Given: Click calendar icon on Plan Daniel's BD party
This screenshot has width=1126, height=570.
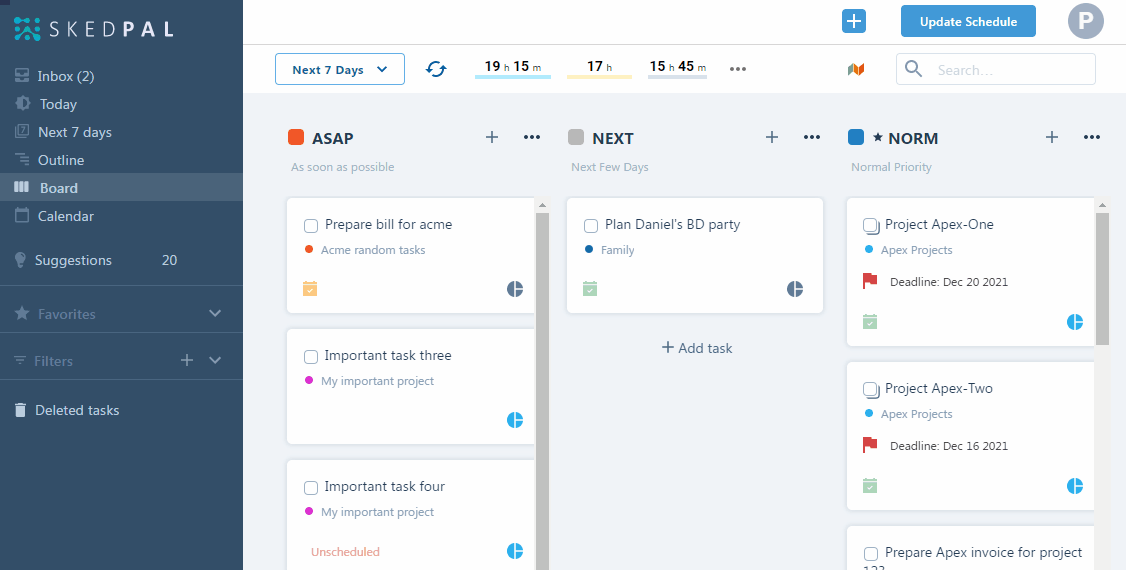Looking at the screenshot, I should [590, 289].
